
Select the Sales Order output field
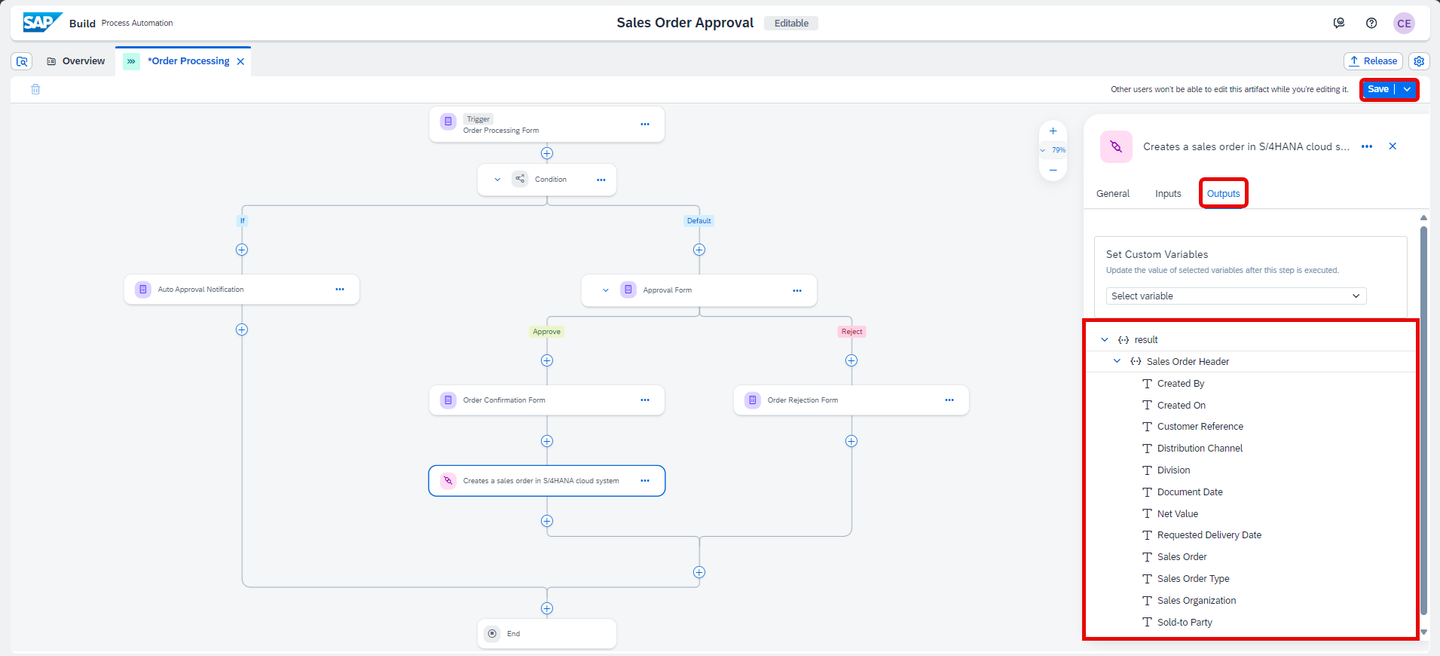[x=1182, y=557]
